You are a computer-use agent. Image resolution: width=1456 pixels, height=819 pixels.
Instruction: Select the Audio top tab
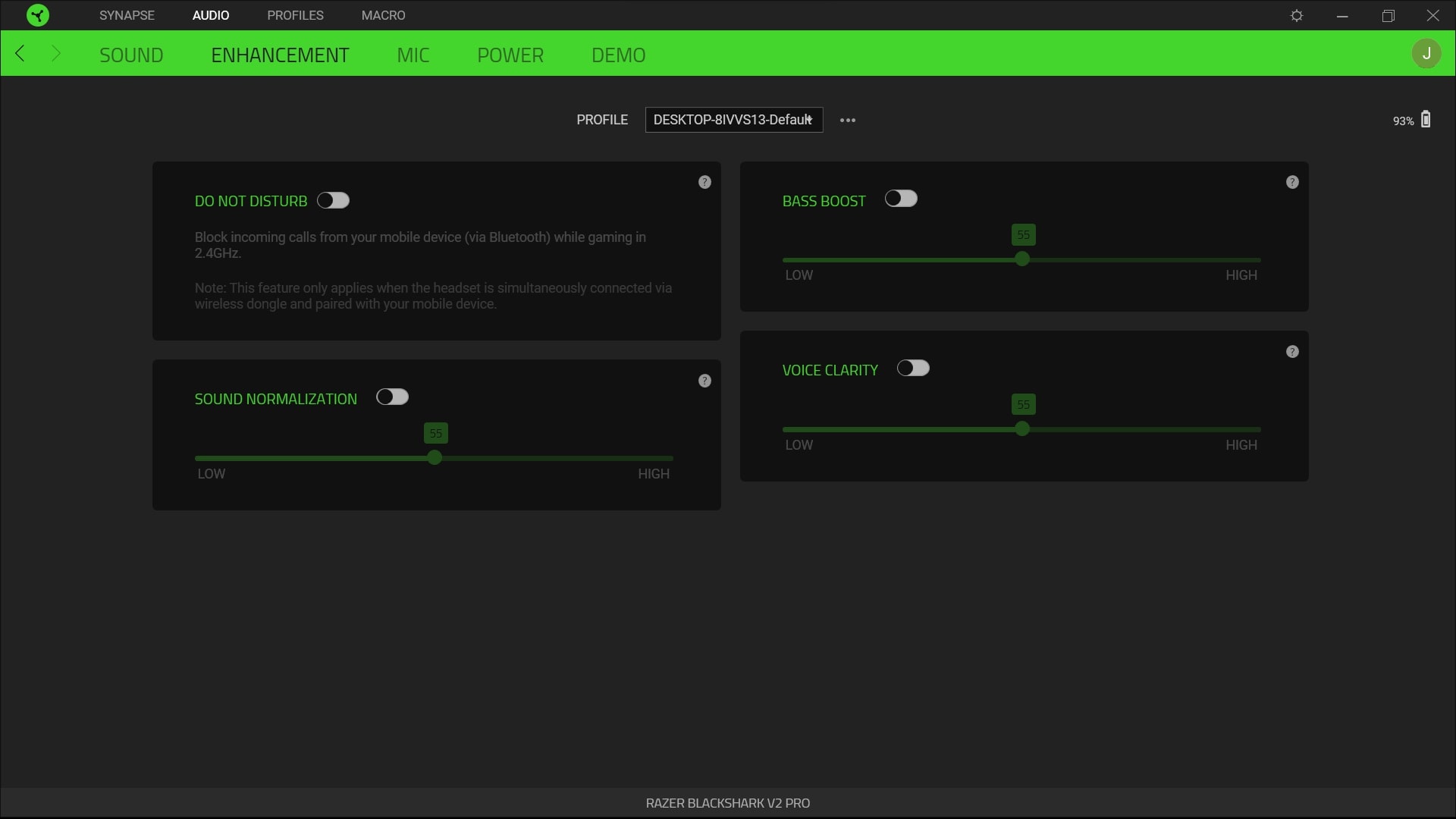(x=211, y=15)
